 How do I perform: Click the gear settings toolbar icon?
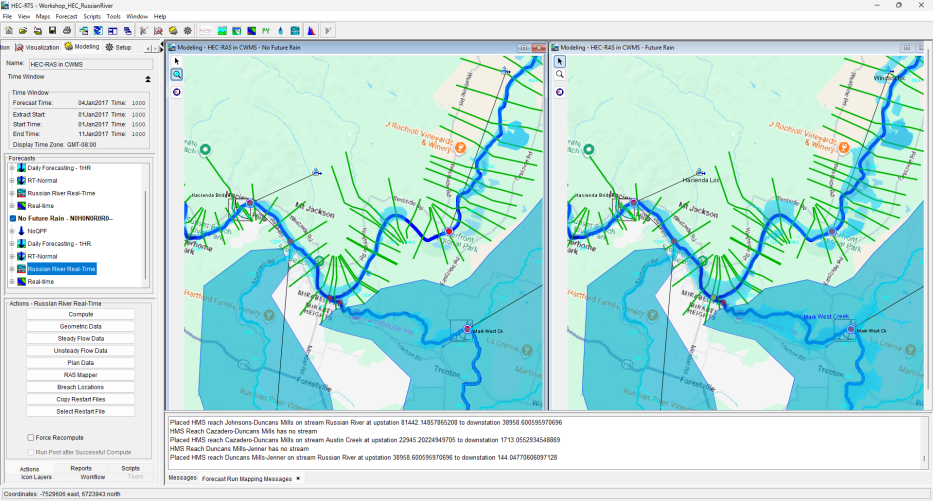point(188,30)
